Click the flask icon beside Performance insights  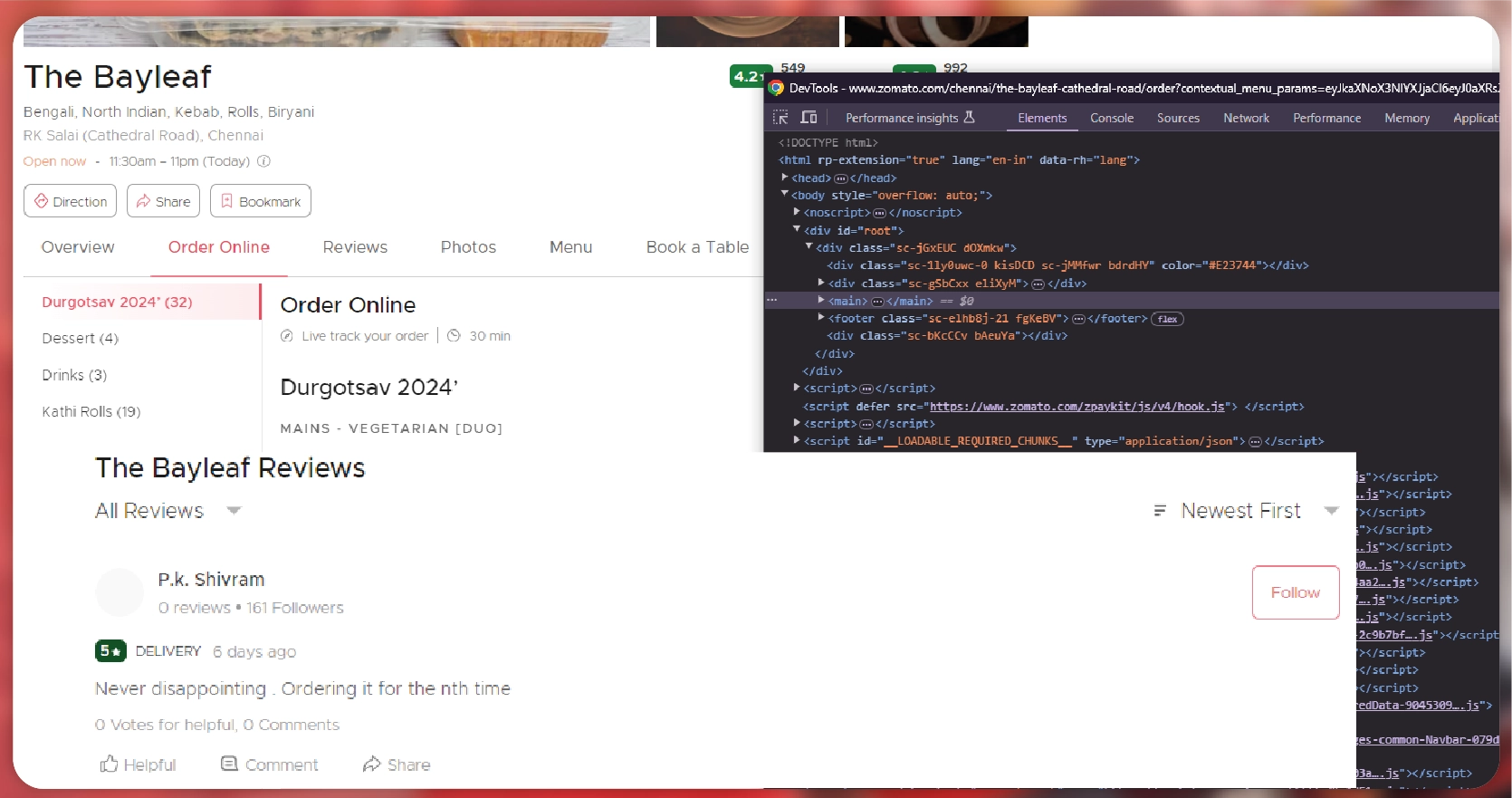click(x=969, y=117)
